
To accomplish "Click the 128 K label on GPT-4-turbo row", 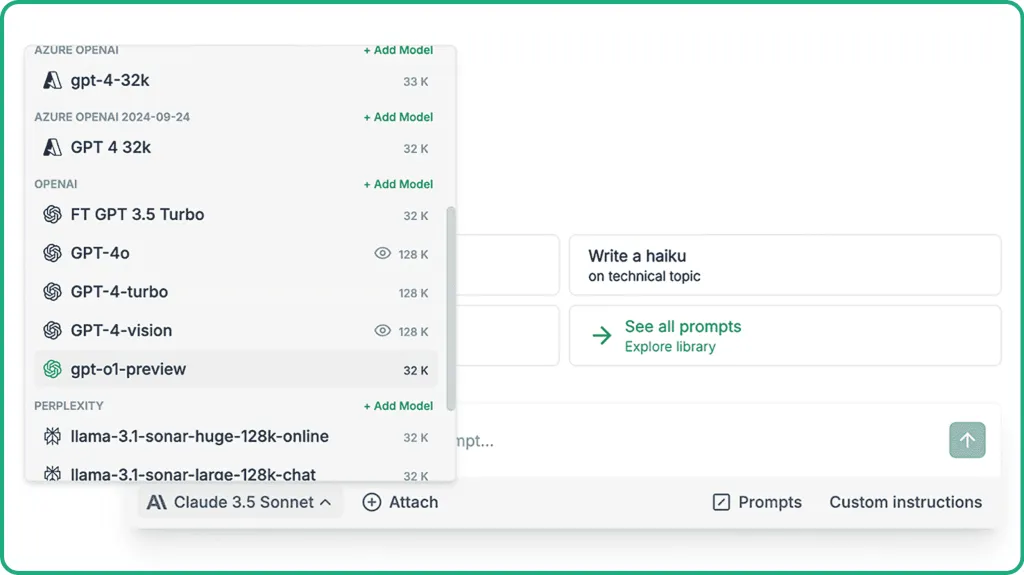I will [413, 293].
